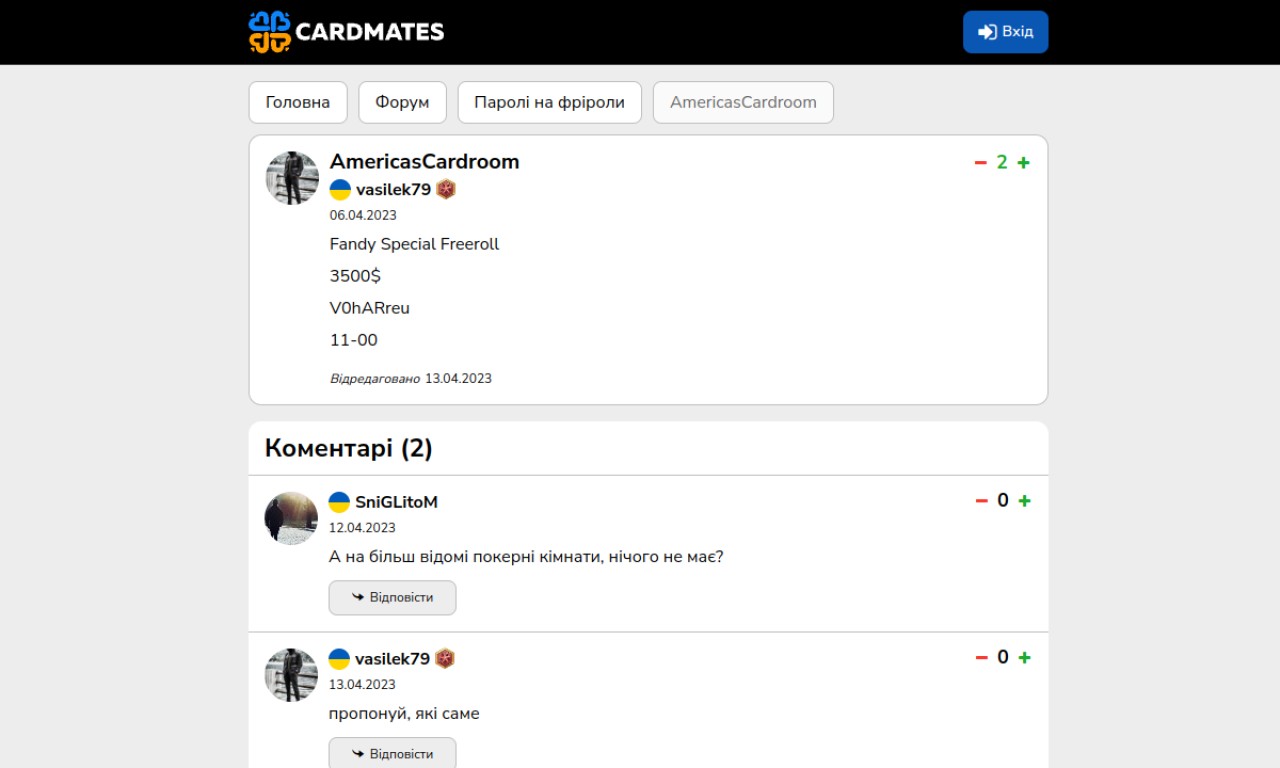Reply to SniGLitoM's comment via Відповісти
Screen dimensions: 1280x768
click(392, 598)
